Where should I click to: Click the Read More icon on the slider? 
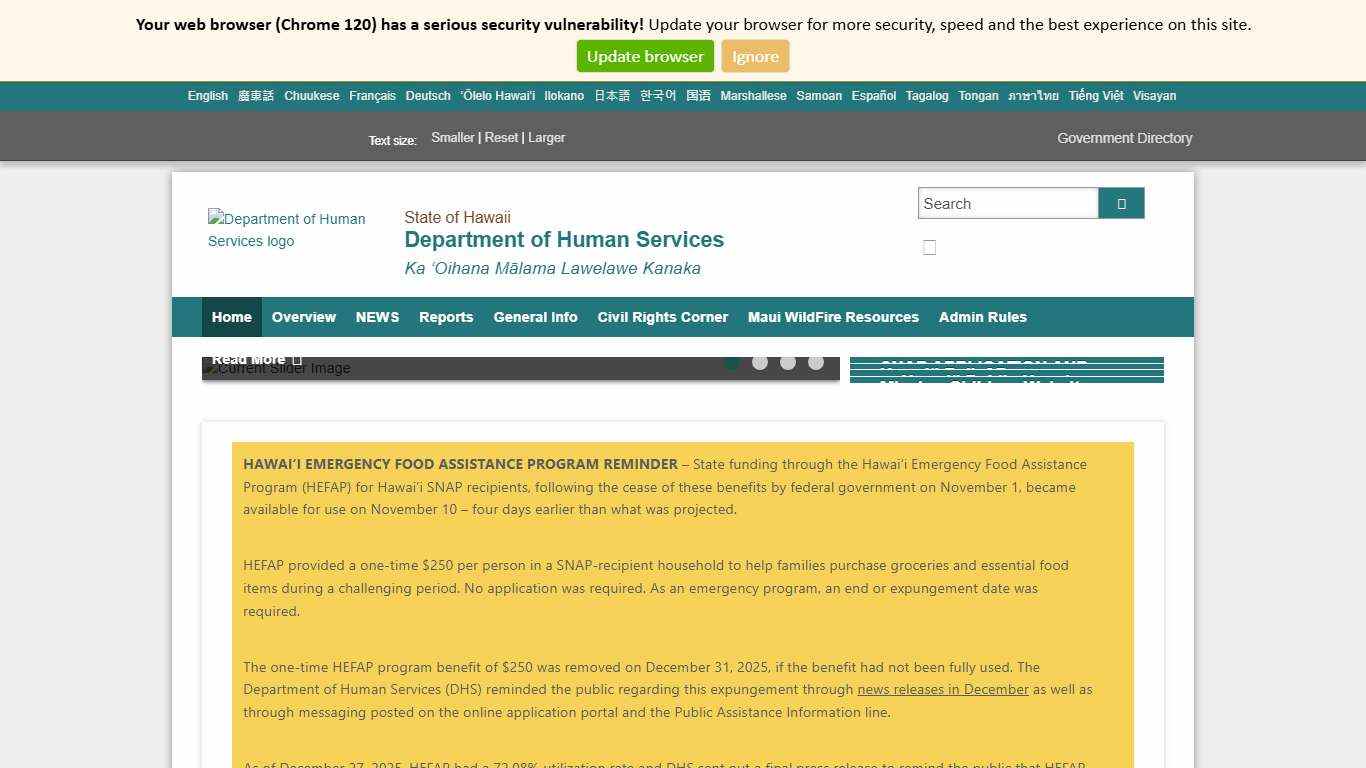tap(296, 359)
